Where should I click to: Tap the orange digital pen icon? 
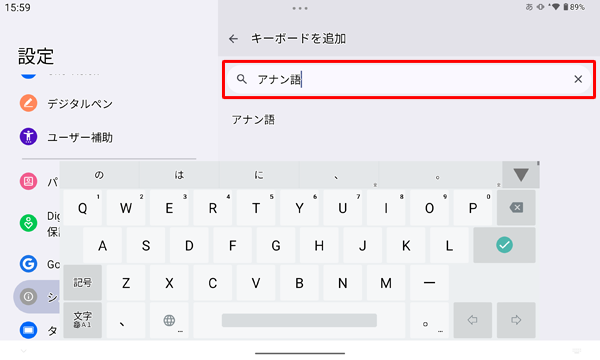tap(28, 103)
